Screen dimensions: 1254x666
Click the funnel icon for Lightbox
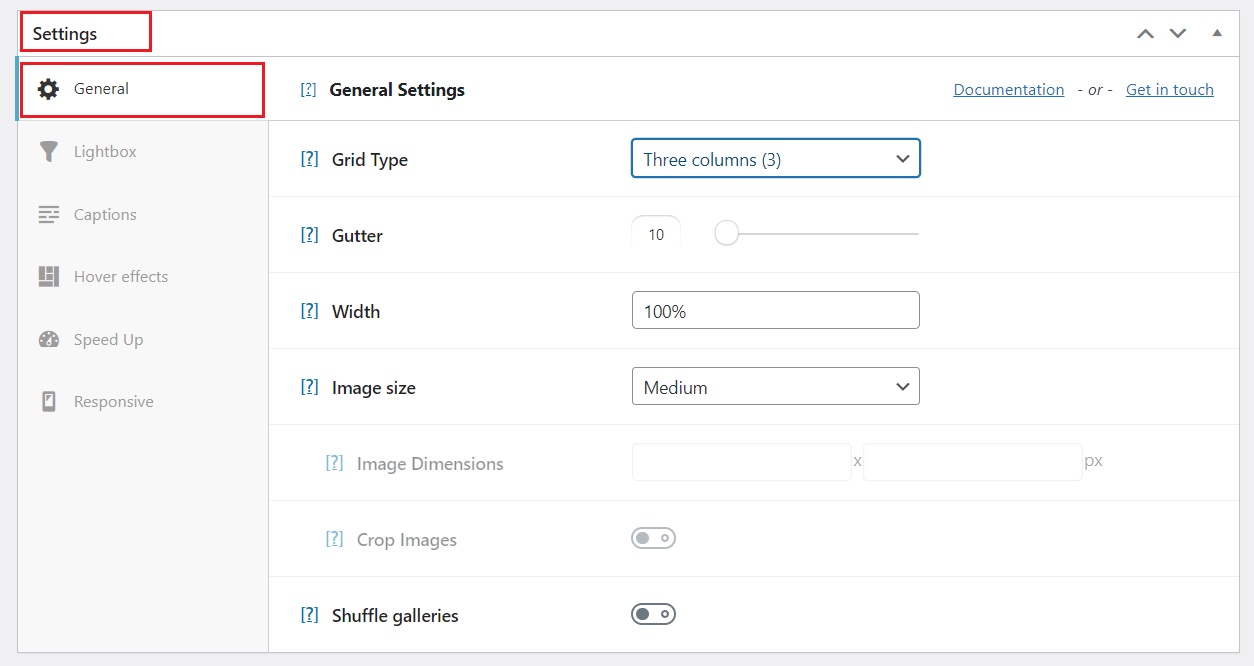click(48, 152)
